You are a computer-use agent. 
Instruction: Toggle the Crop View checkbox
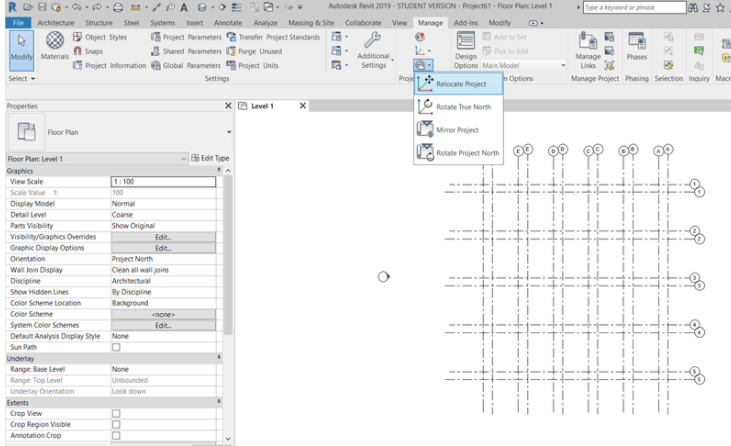point(116,413)
